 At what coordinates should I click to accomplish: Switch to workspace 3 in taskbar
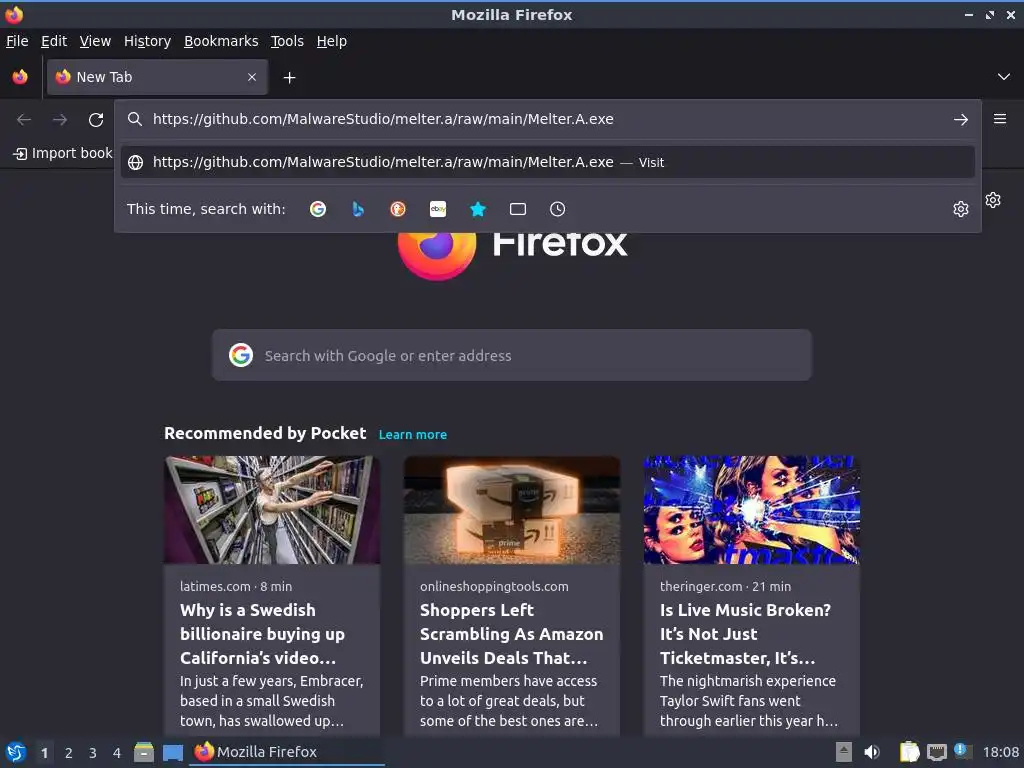pyautogui.click(x=93, y=753)
